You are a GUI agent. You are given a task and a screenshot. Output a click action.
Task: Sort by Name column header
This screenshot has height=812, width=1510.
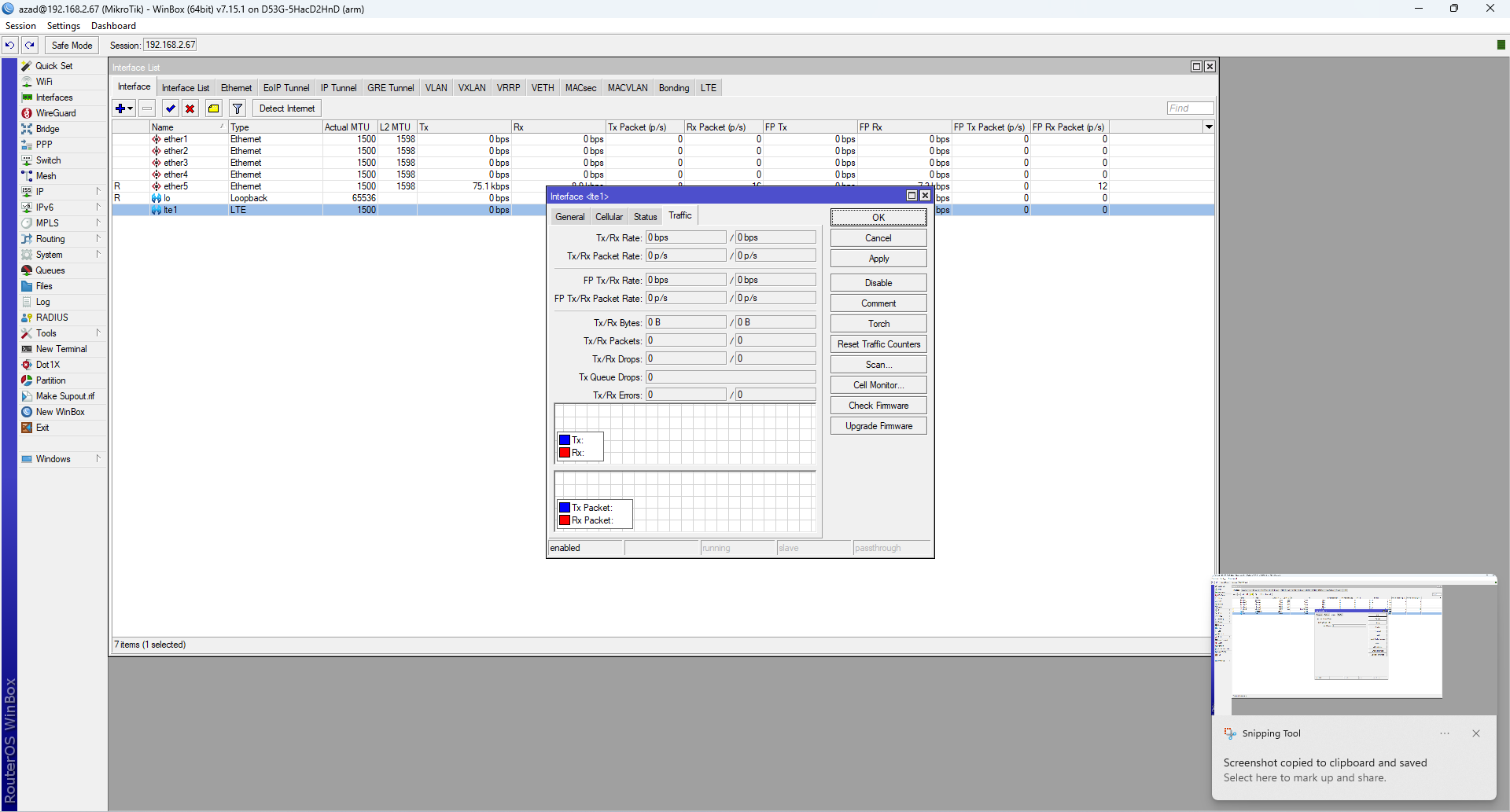pos(188,127)
